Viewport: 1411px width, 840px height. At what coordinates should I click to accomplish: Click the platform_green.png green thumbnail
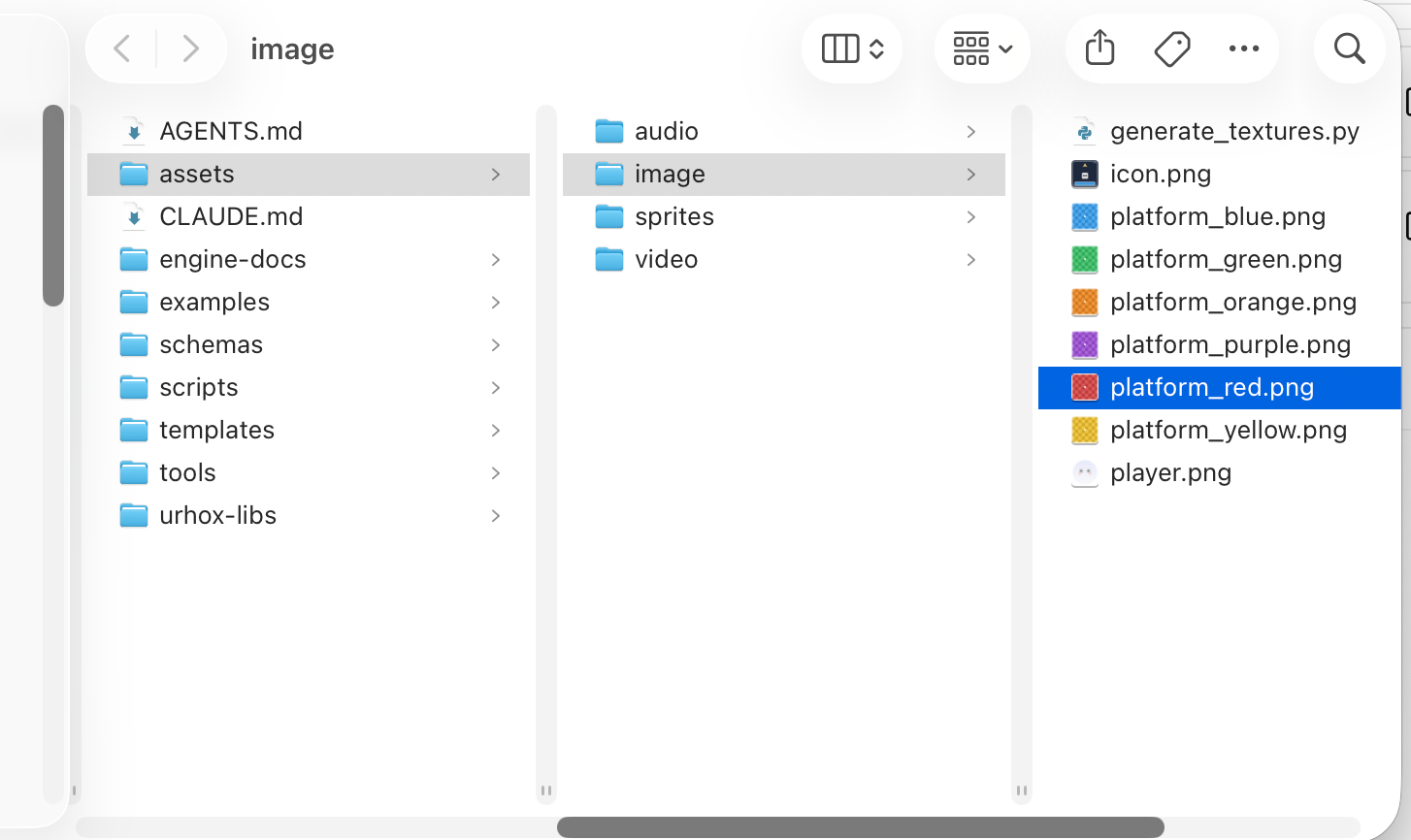pyautogui.click(x=1085, y=259)
